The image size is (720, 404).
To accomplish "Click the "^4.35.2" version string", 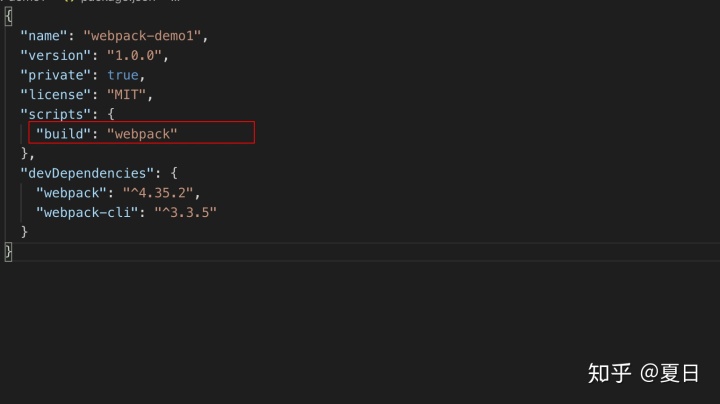I will click(x=158, y=193).
